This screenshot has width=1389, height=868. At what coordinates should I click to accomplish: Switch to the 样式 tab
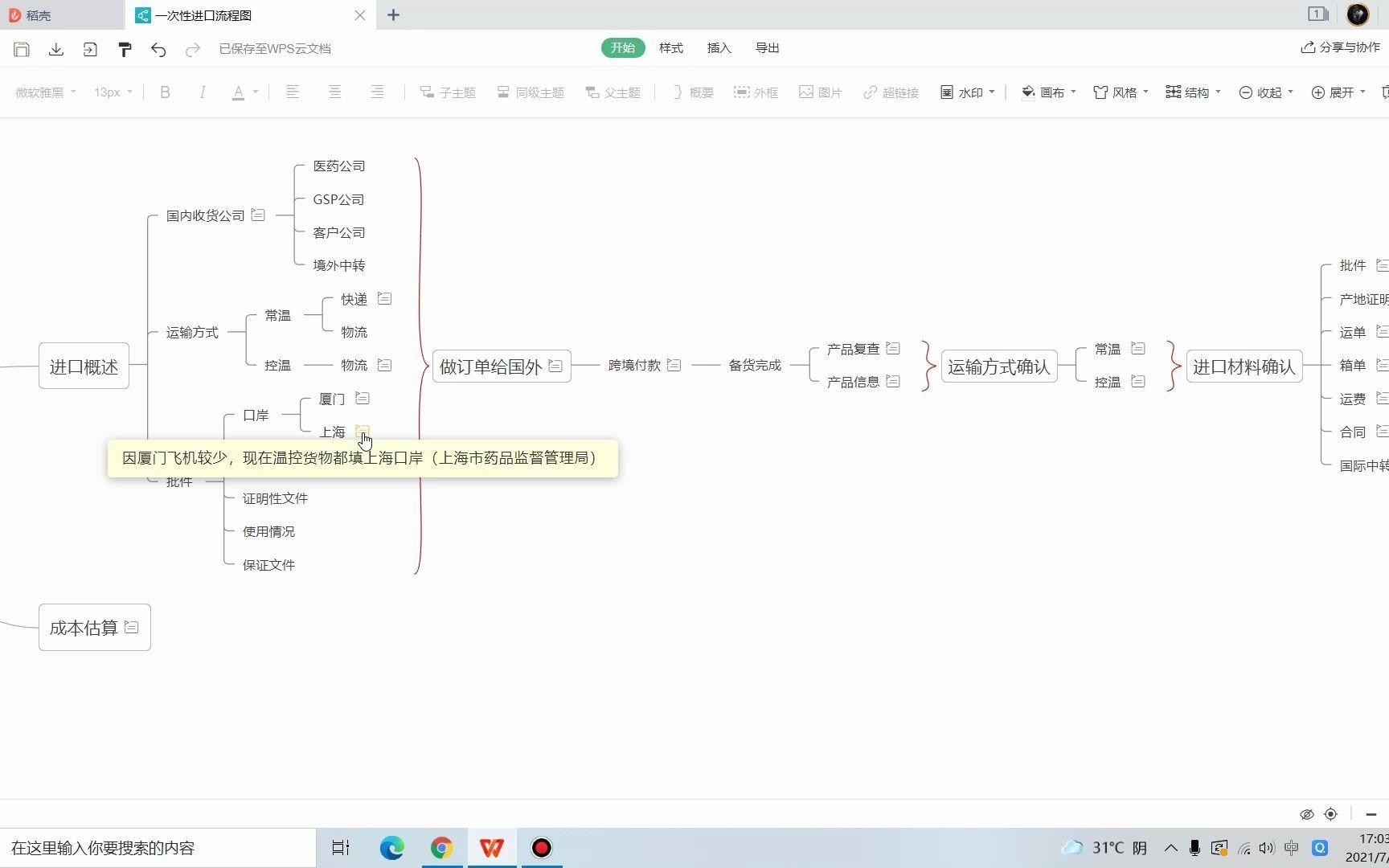[x=671, y=48]
